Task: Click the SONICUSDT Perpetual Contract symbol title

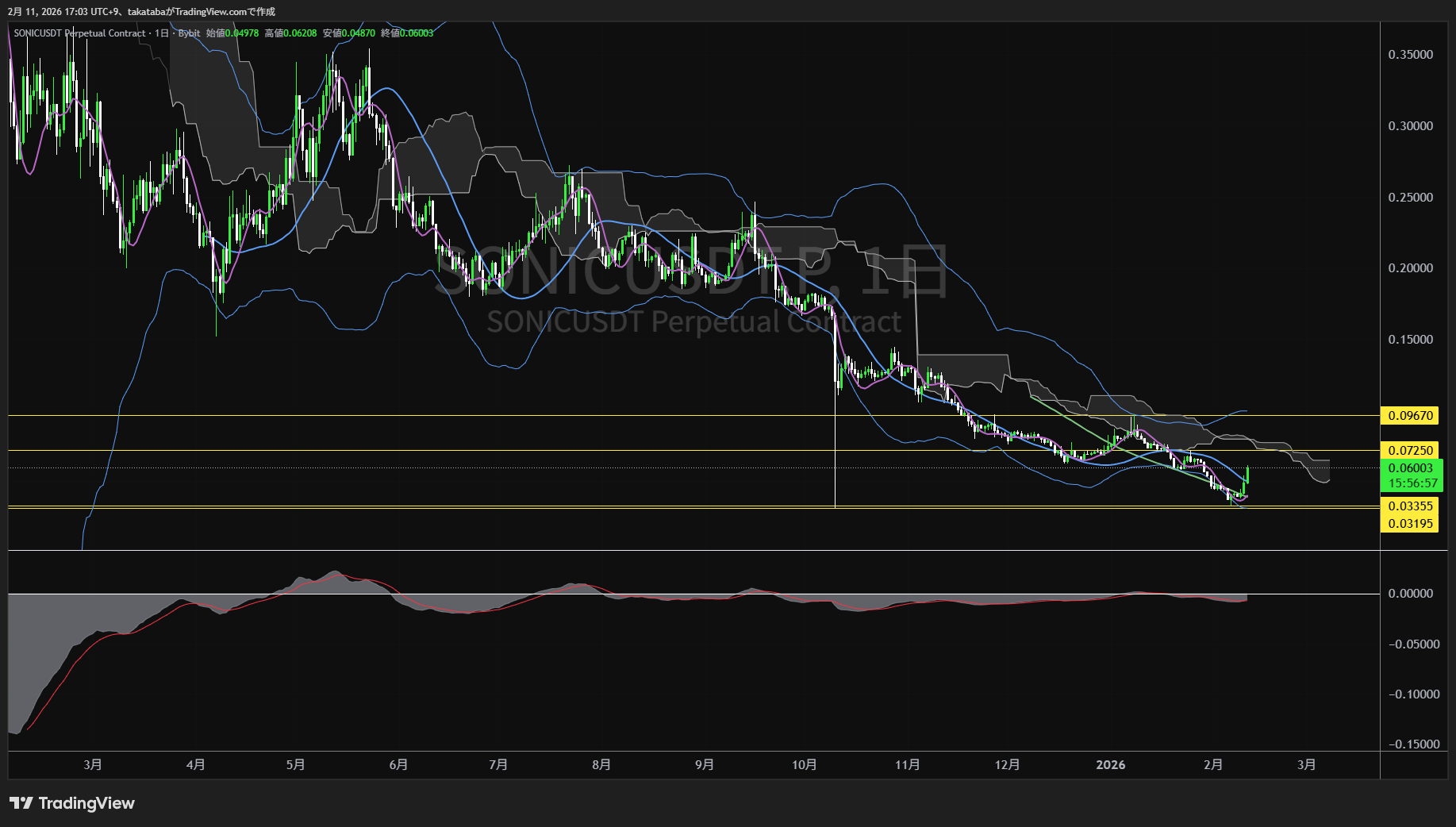Action: pos(79,33)
